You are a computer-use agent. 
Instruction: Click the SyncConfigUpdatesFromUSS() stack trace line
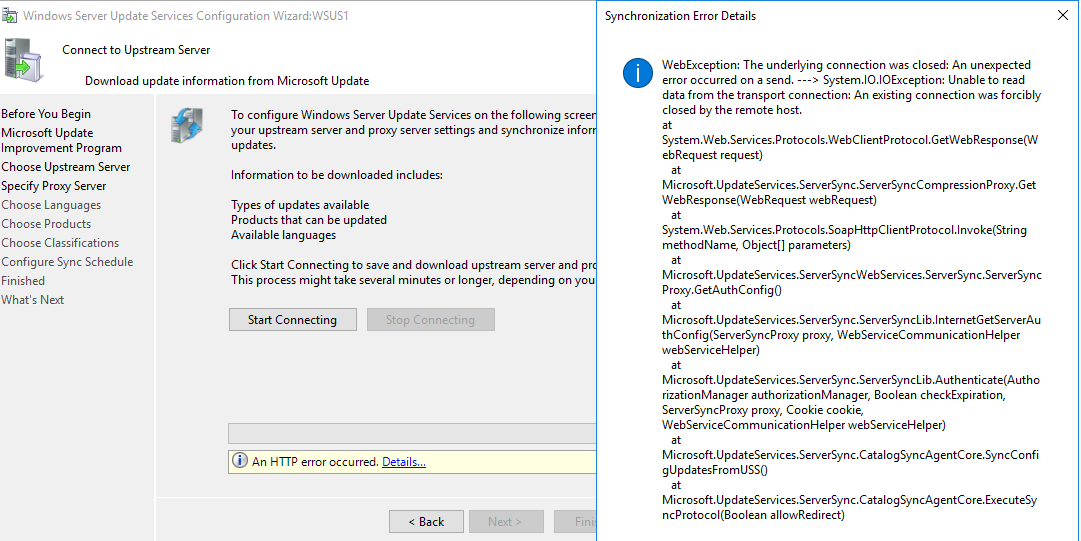[851, 462]
